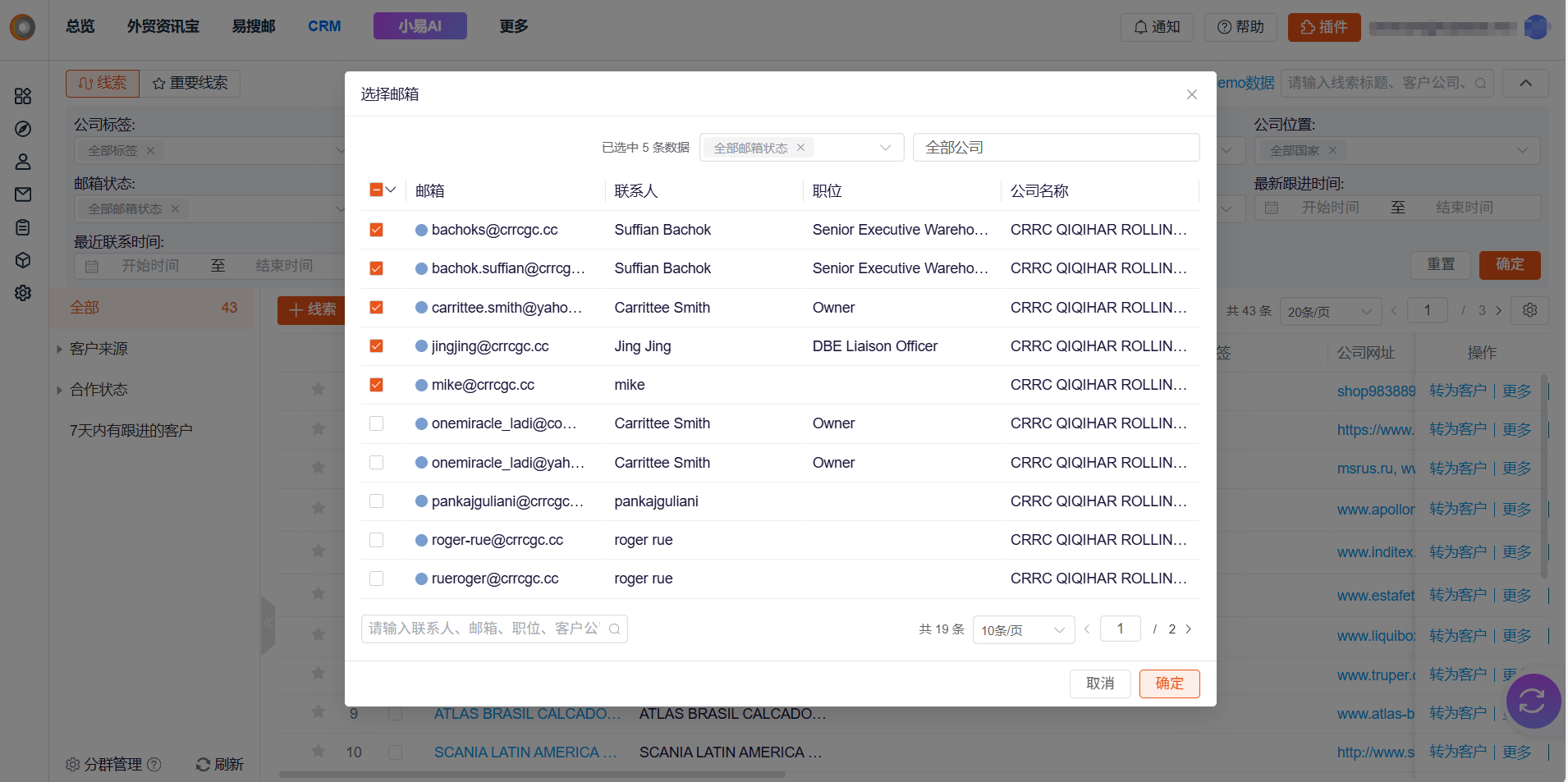Click the mail icon in left sidebar

(x=23, y=194)
